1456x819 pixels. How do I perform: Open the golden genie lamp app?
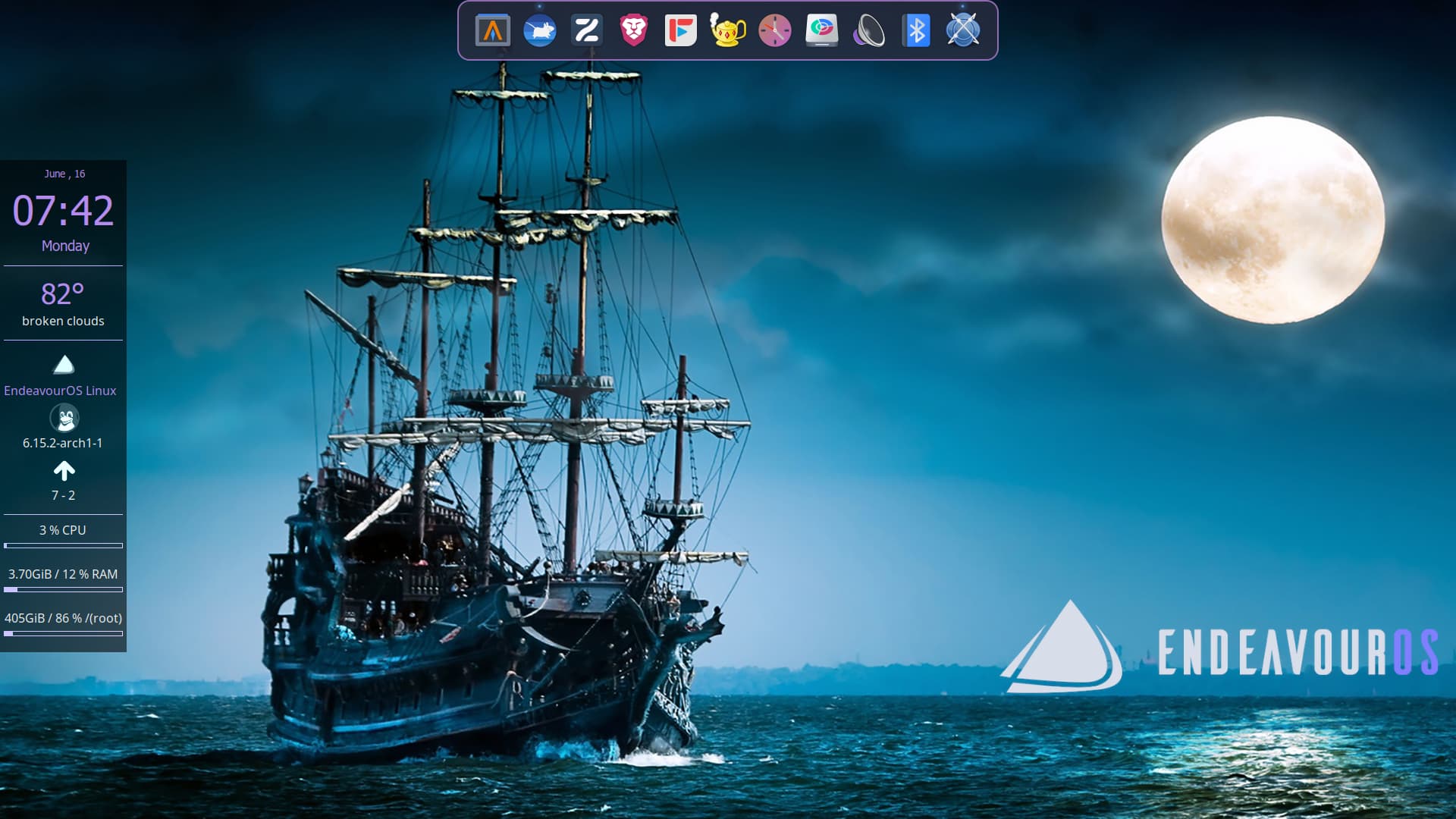(x=727, y=30)
